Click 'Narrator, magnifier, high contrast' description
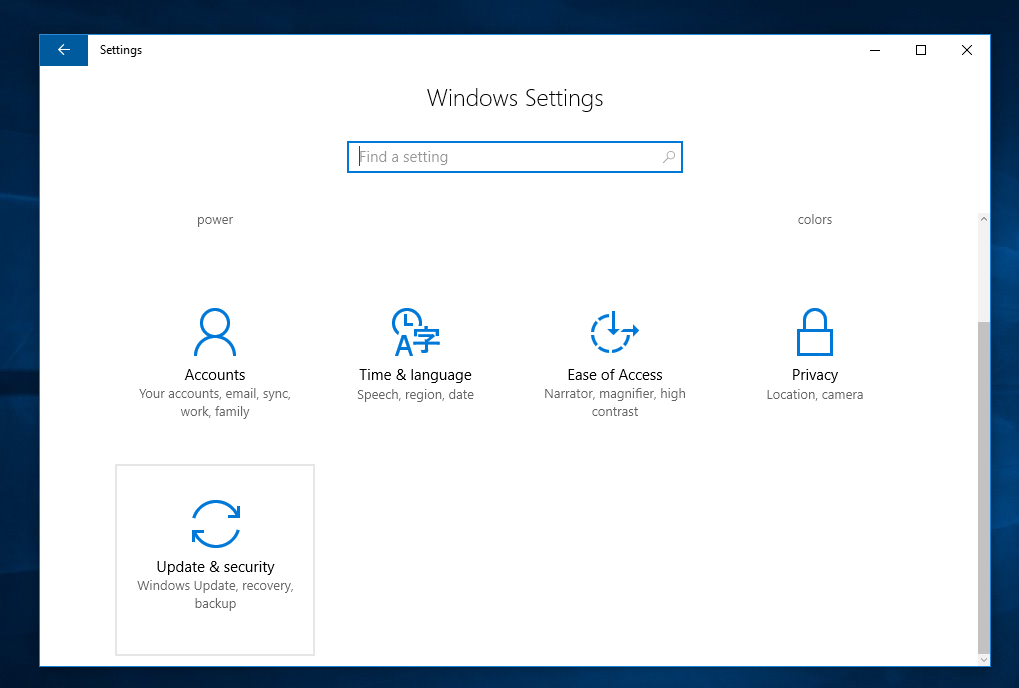This screenshot has width=1019, height=688. (615, 403)
